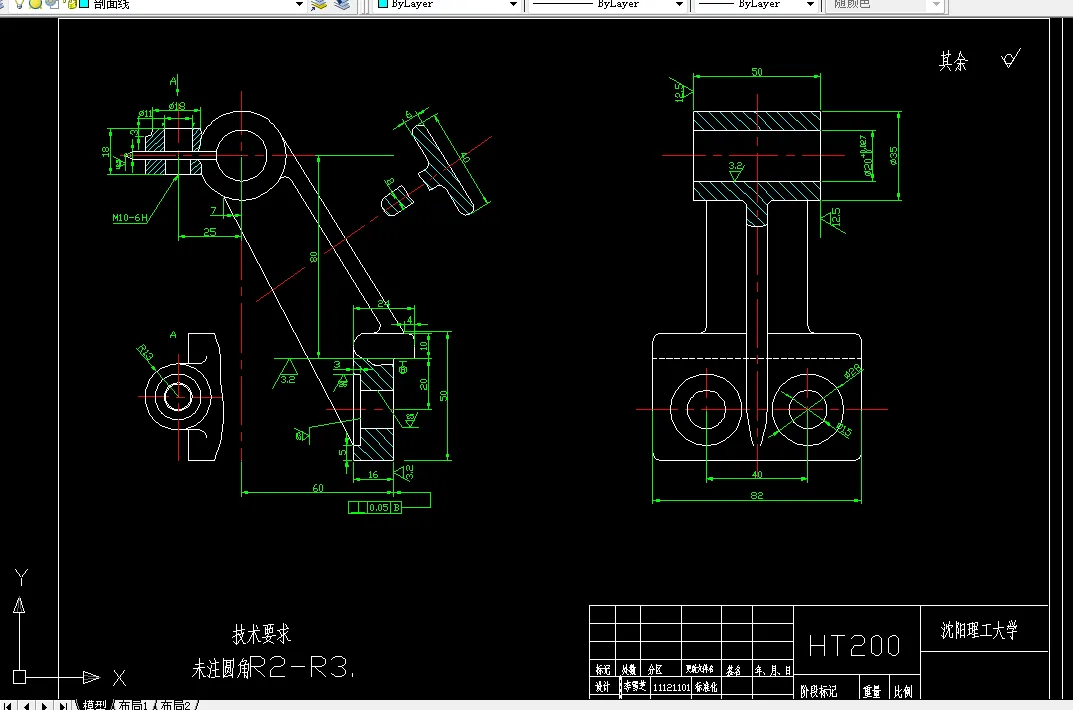This screenshot has height=710, width=1073.
Task: Click the cyan layer color swatch
Action: [x=84, y=3]
